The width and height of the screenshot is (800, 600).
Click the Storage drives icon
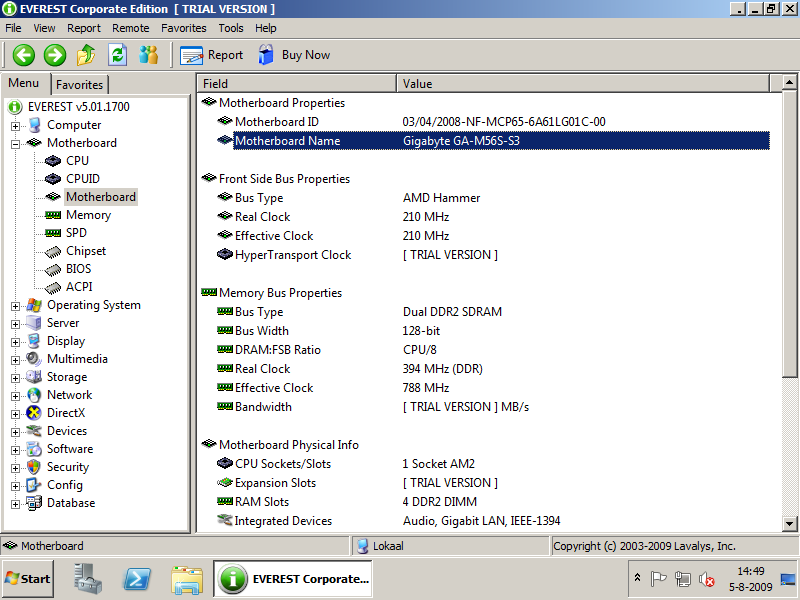click(34, 377)
